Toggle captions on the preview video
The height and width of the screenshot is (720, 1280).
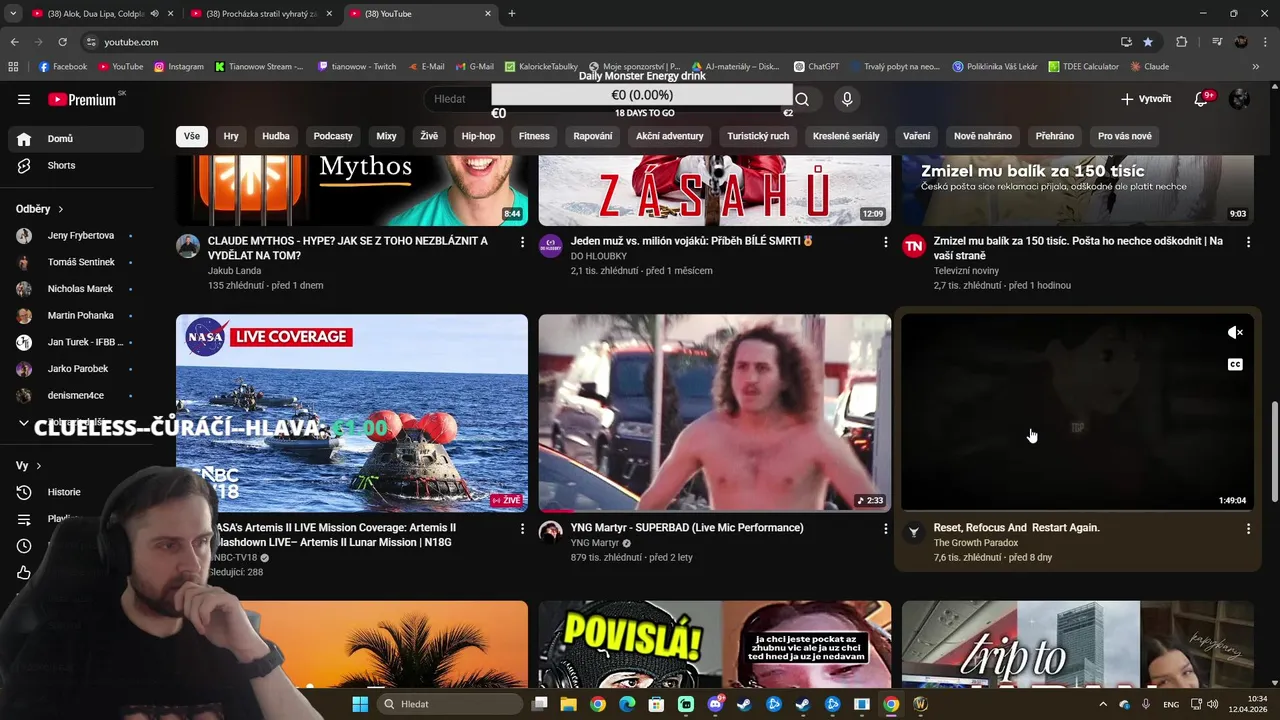pos(1235,365)
